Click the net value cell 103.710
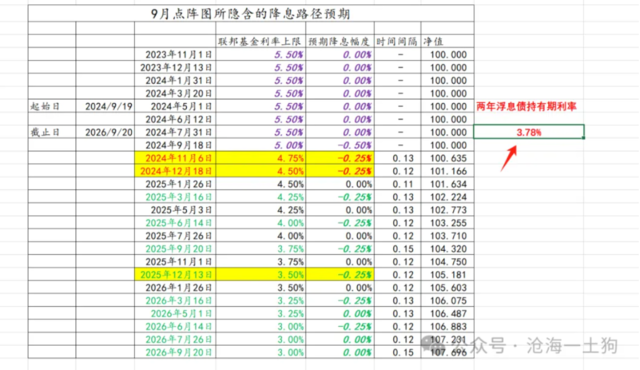This screenshot has height=370, width=640. [x=447, y=236]
